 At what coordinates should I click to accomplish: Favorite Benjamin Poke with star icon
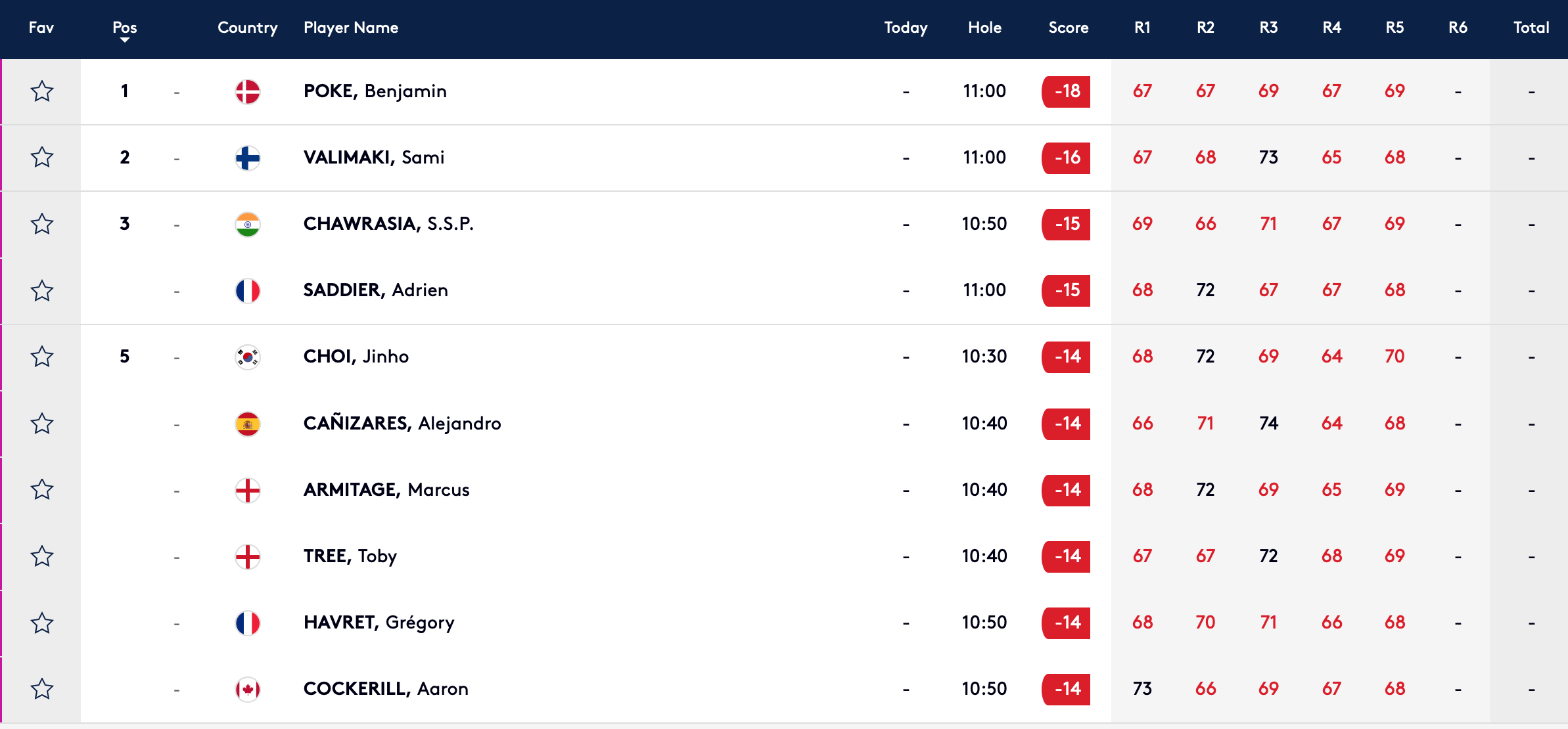pyautogui.click(x=42, y=91)
